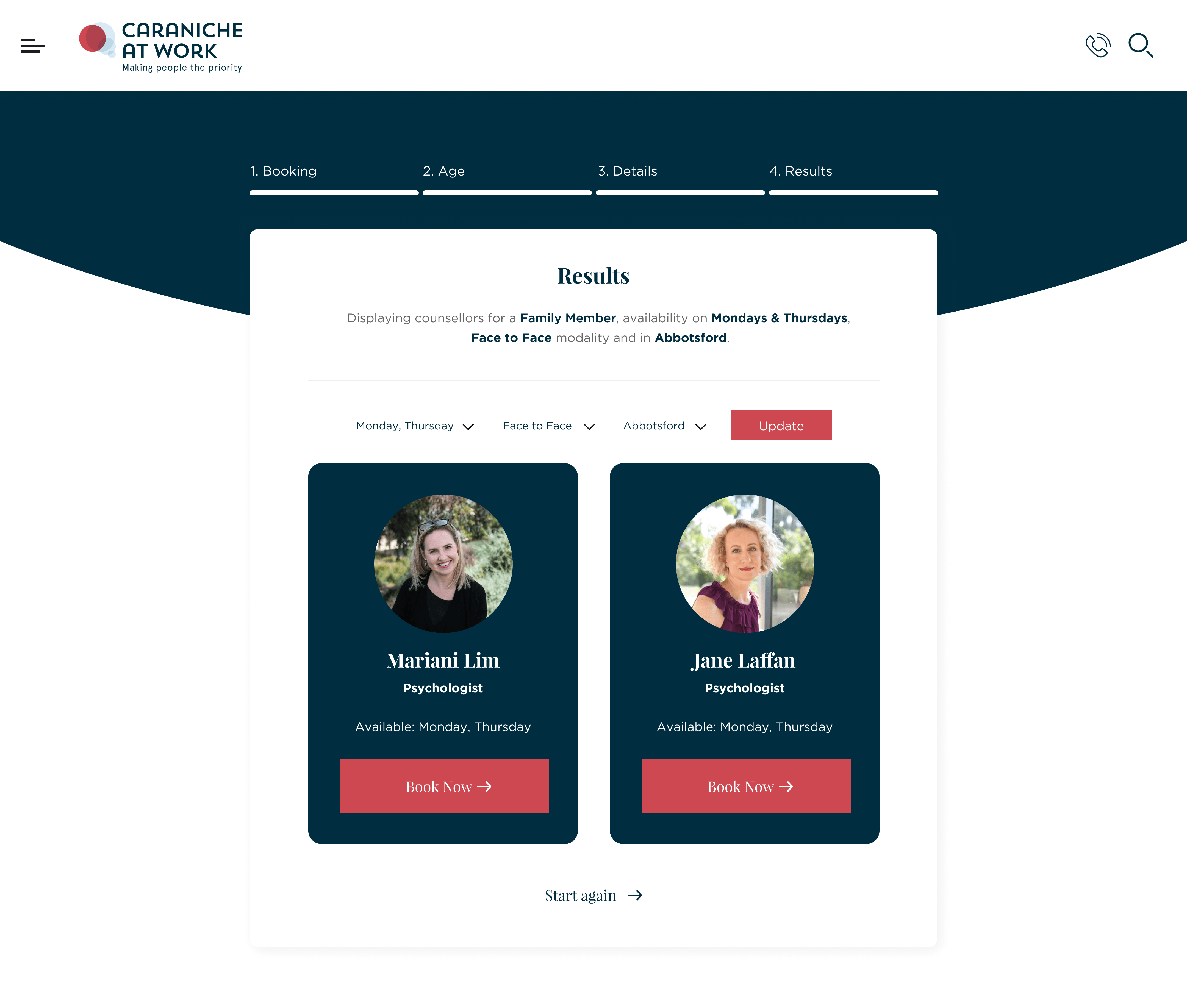Click the Start again link
1187x1008 pixels.
(x=593, y=895)
